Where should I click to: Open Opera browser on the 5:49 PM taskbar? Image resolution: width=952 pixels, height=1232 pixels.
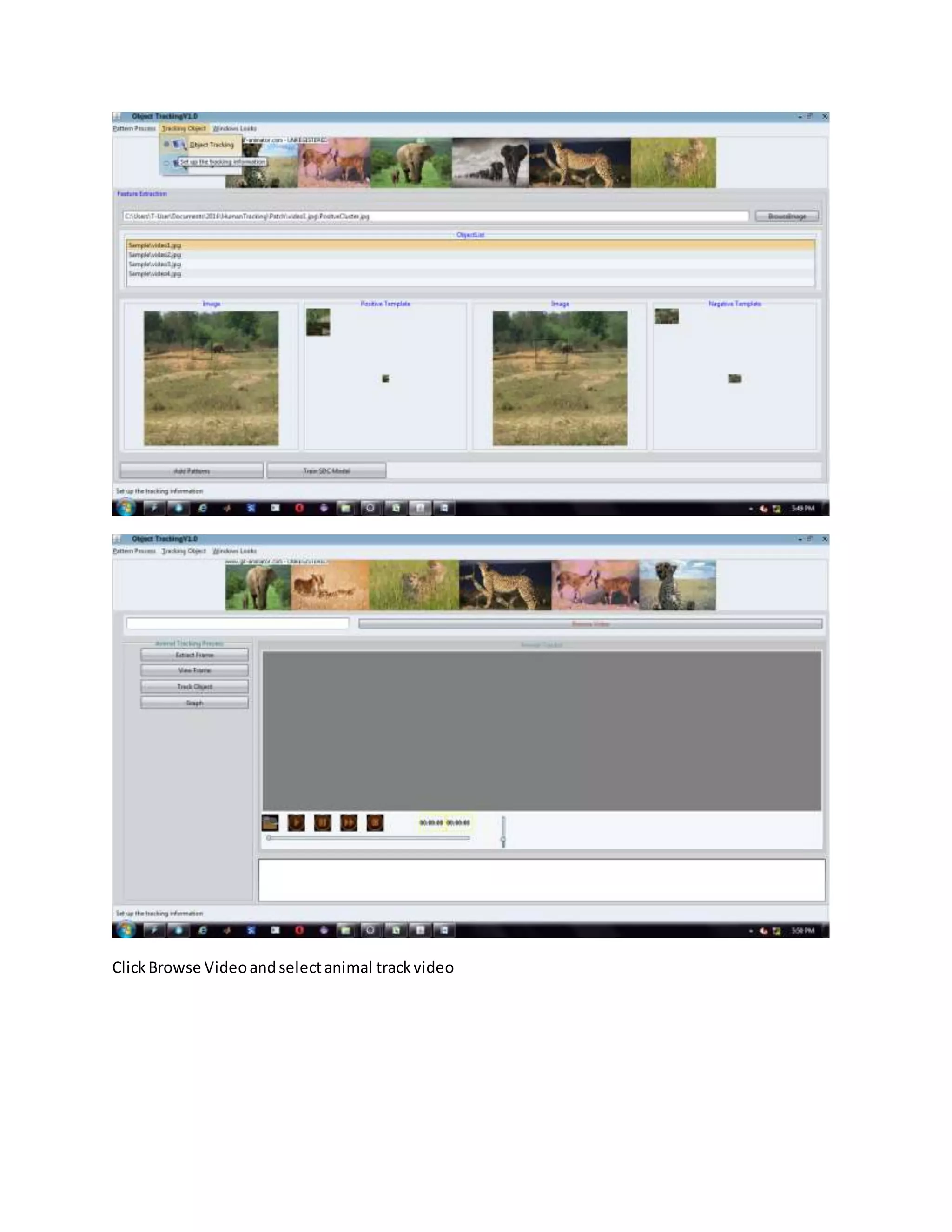click(x=299, y=508)
